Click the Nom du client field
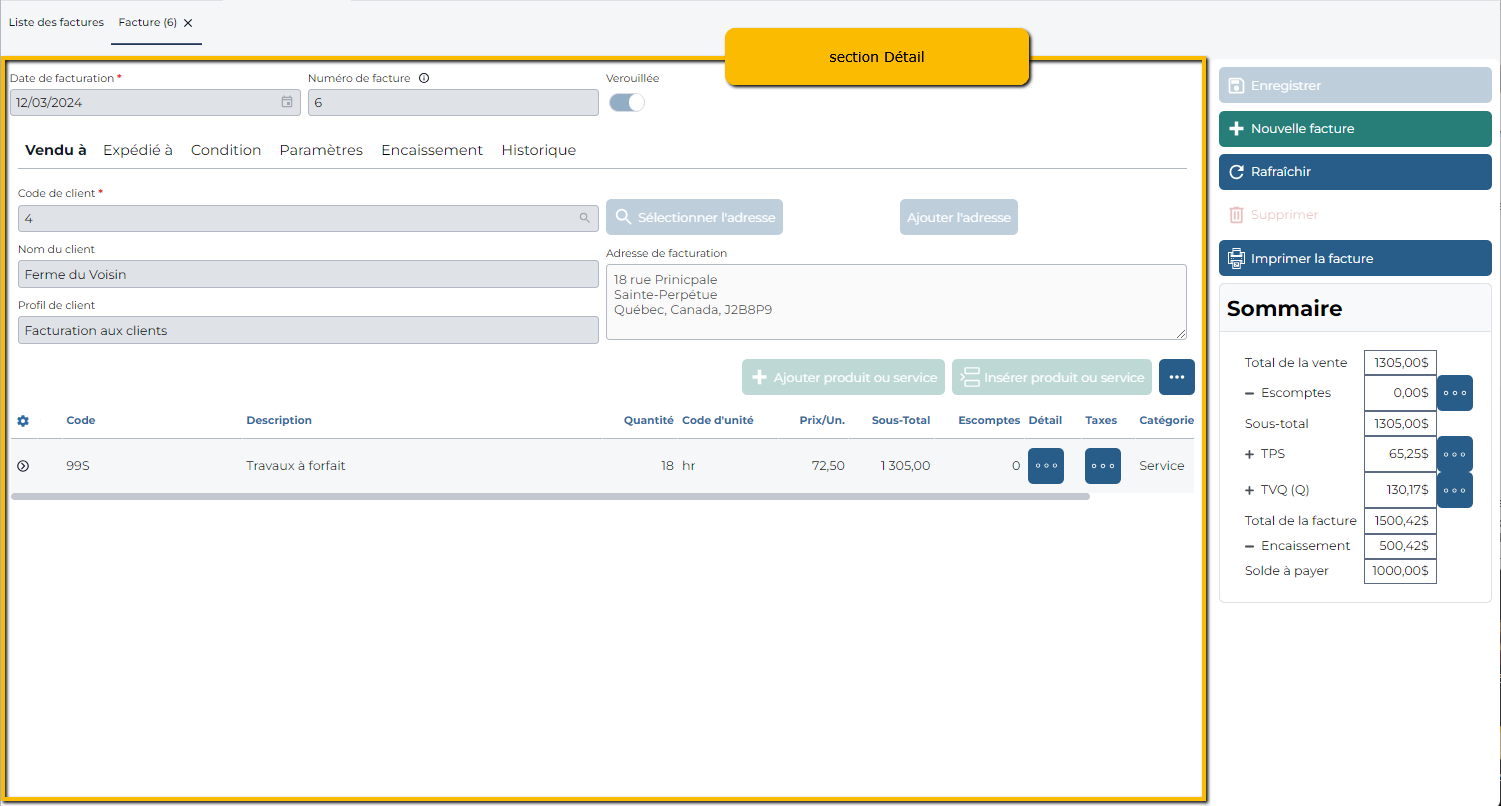The image size is (1501, 806). coord(308,274)
